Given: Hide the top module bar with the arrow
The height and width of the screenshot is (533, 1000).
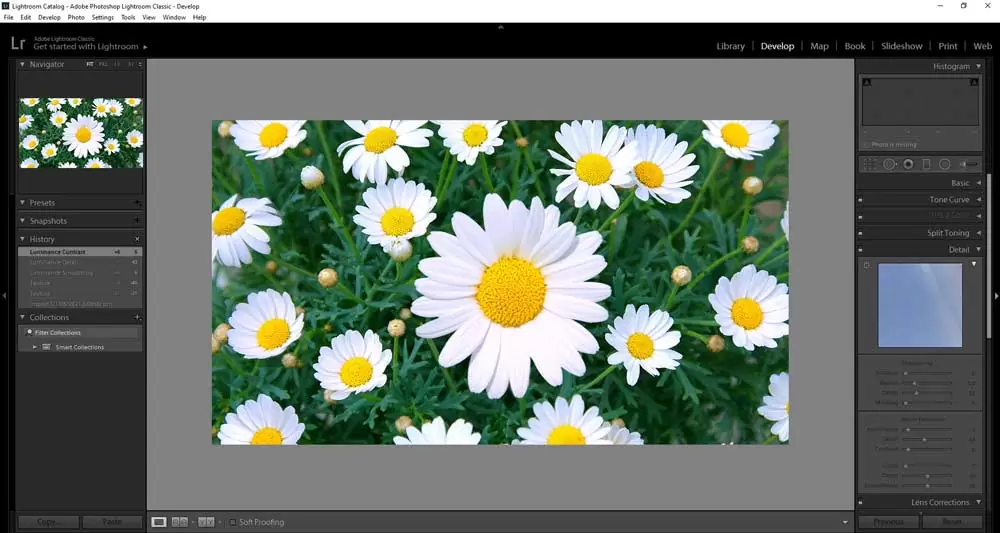Looking at the screenshot, I should coord(501,27).
